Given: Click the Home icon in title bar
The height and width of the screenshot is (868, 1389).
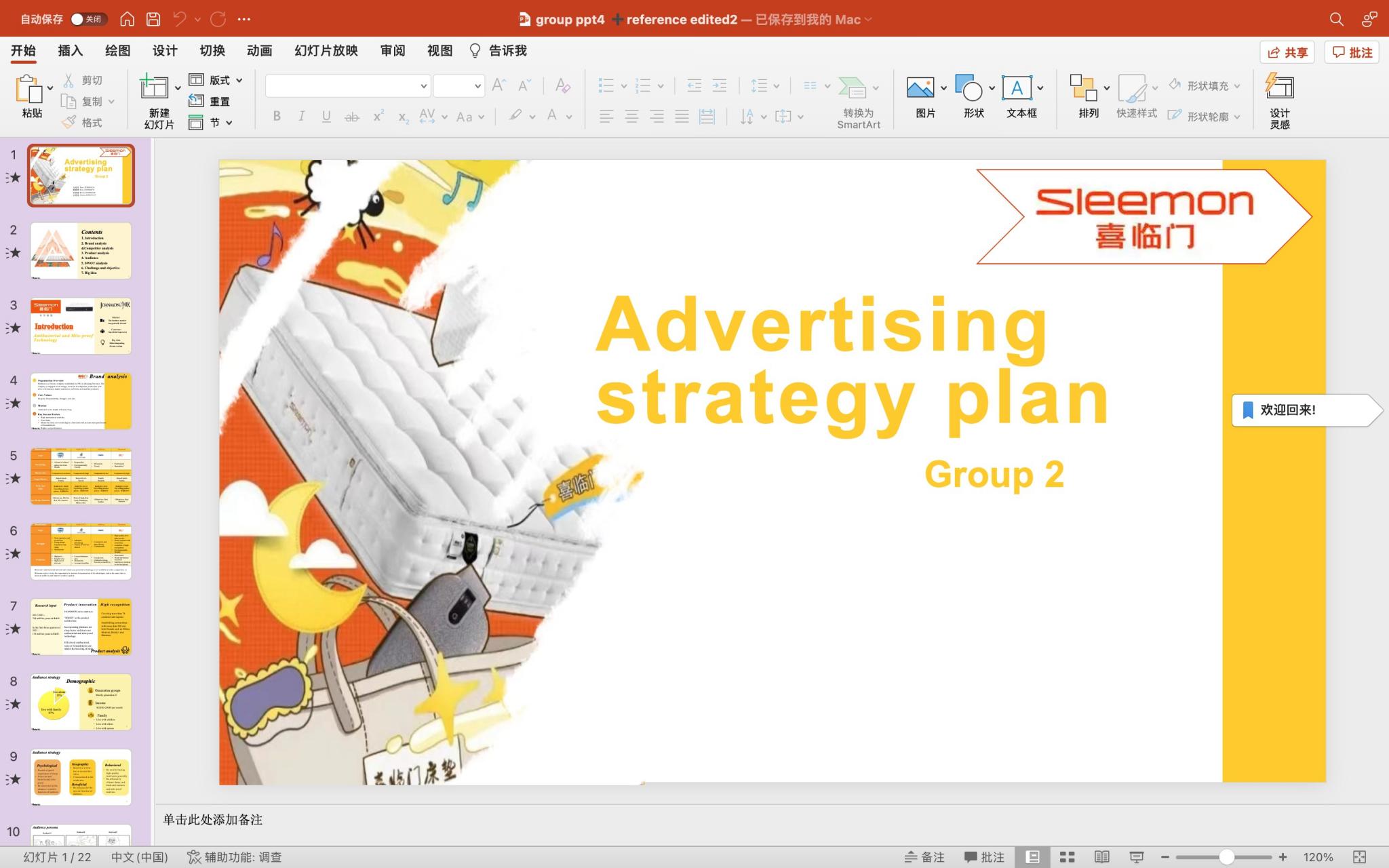Looking at the screenshot, I should click(x=127, y=19).
